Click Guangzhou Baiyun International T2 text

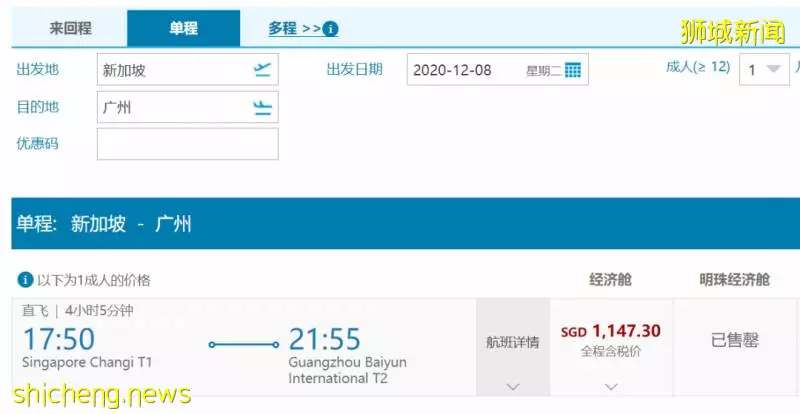[x=347, y=370]
